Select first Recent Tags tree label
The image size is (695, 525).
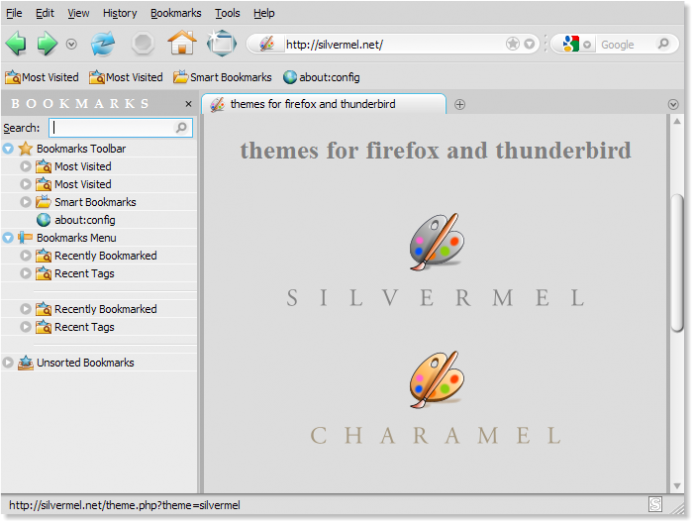click(x=84, y=274)
